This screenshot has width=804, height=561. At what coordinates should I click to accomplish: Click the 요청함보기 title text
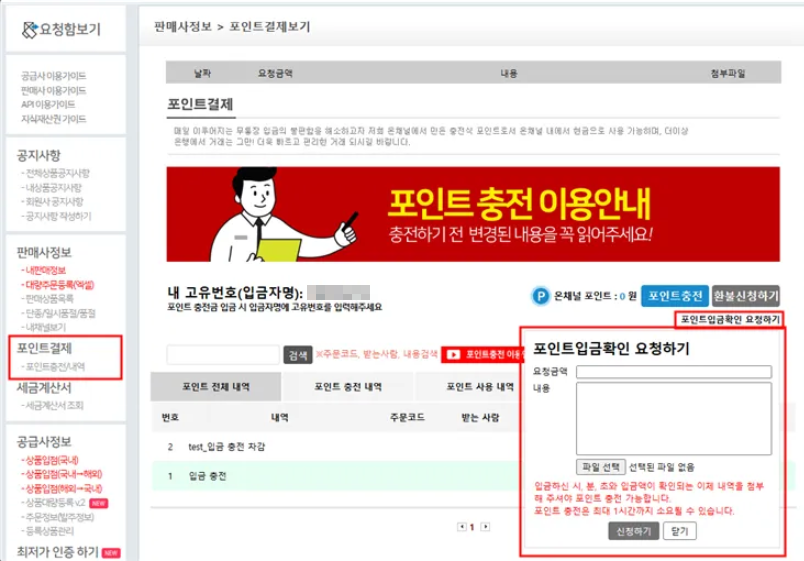pos(70,29)
